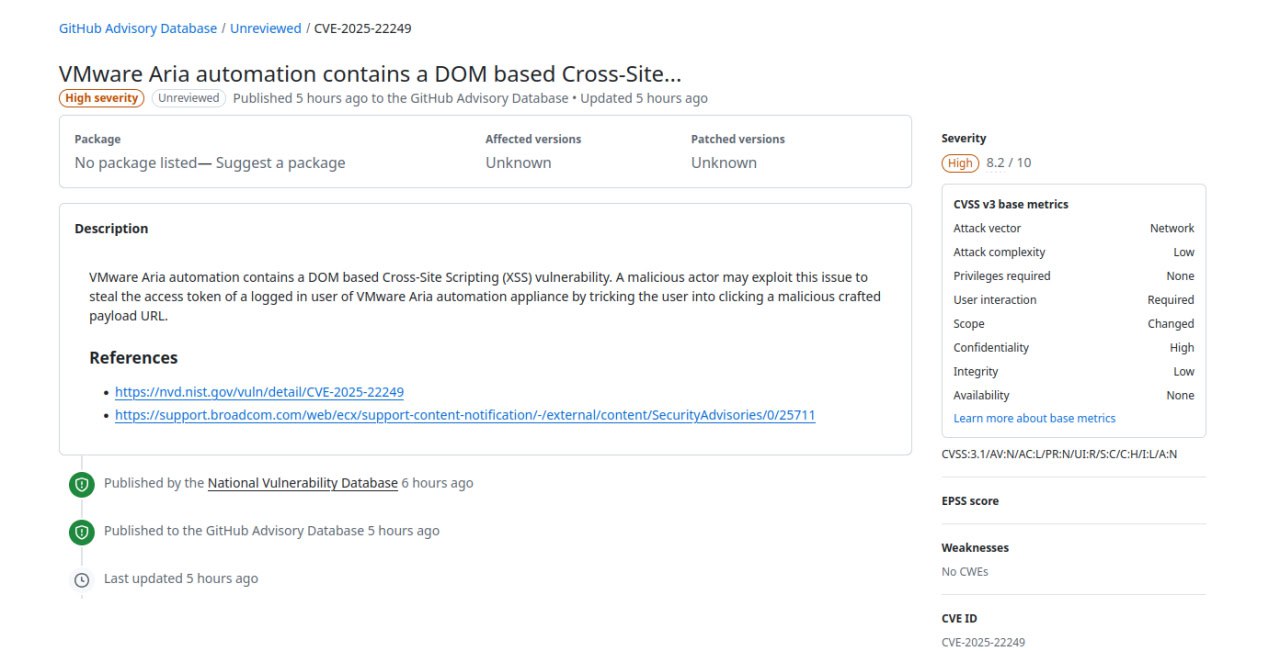Open the National Vulnerability Database link
This screenshot has width=1280, height=651.
[303, 483]
